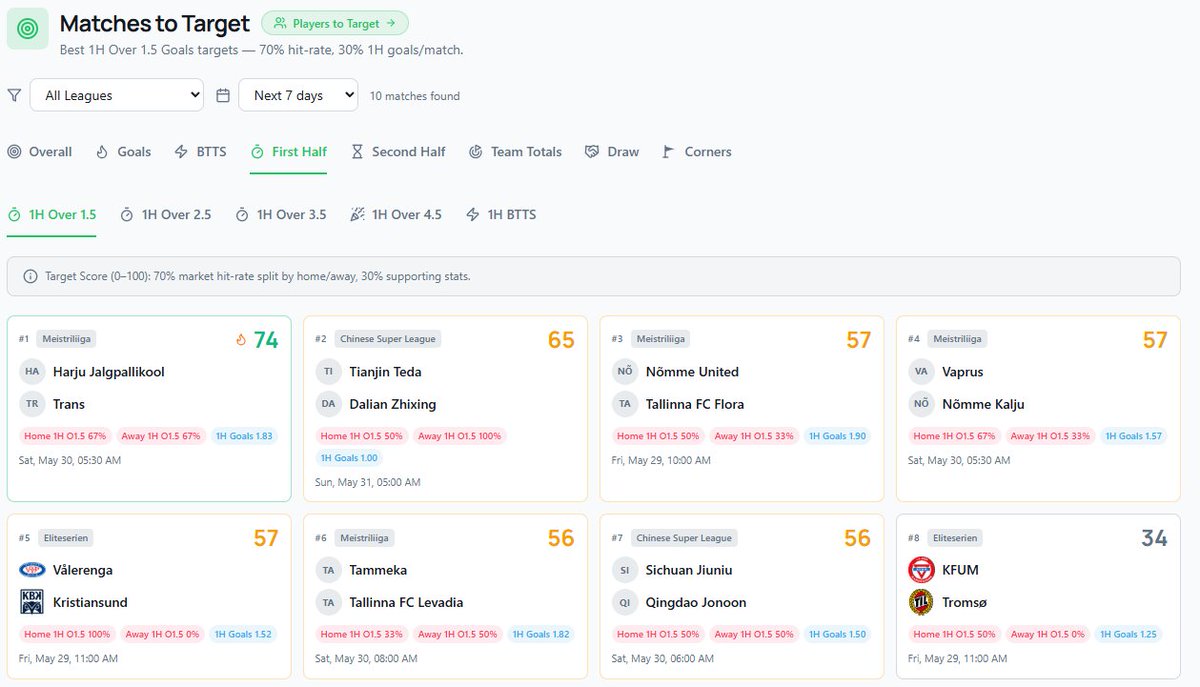Click the 1H Goals 1.25 tag on KFUM card
Image resolution: width=1200 pixels, height=687 pixels.
tap(1130, 634)
